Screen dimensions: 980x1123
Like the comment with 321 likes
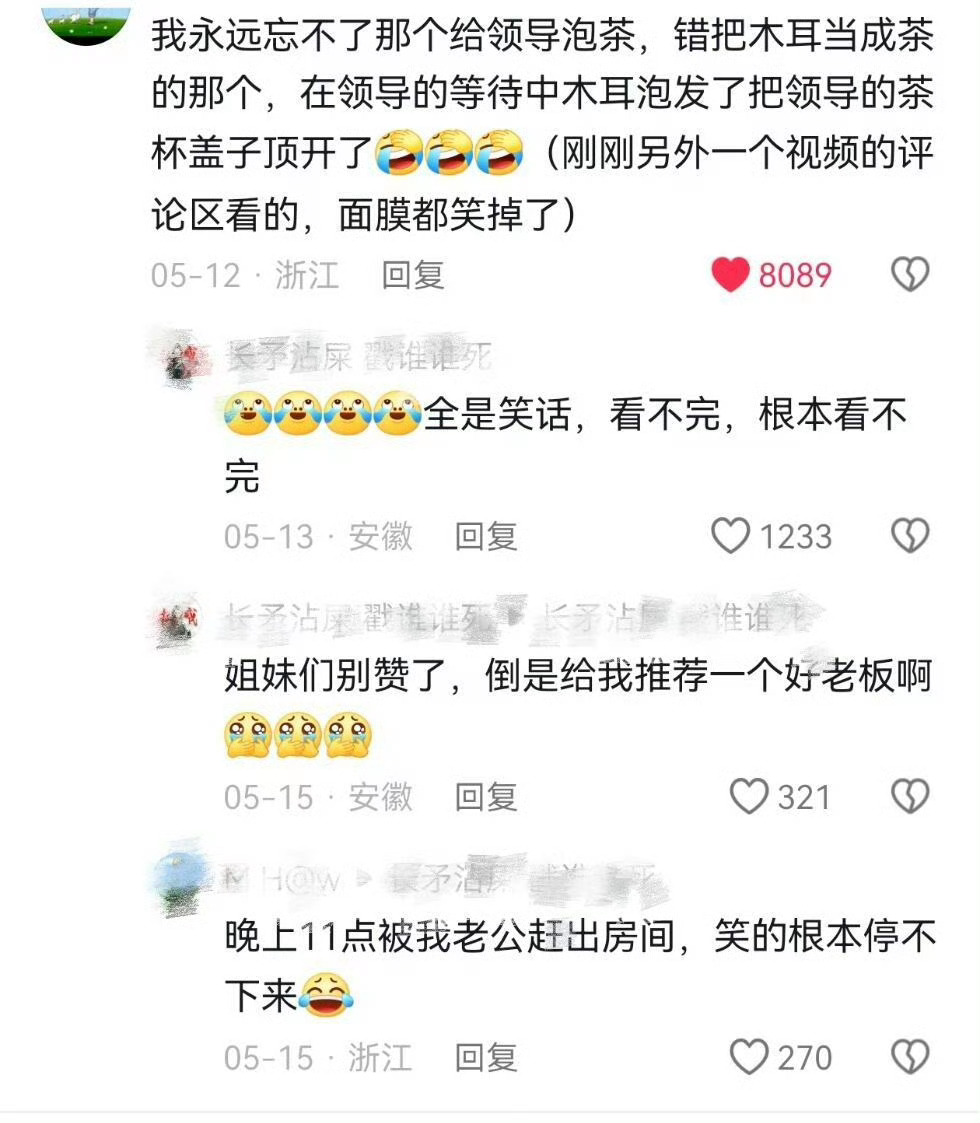[749, 796]
